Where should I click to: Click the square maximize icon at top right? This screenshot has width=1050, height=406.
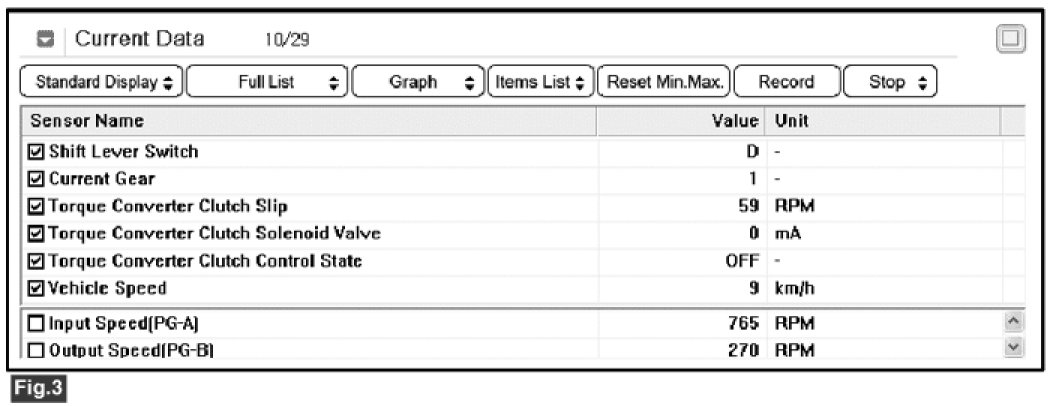1011,40
